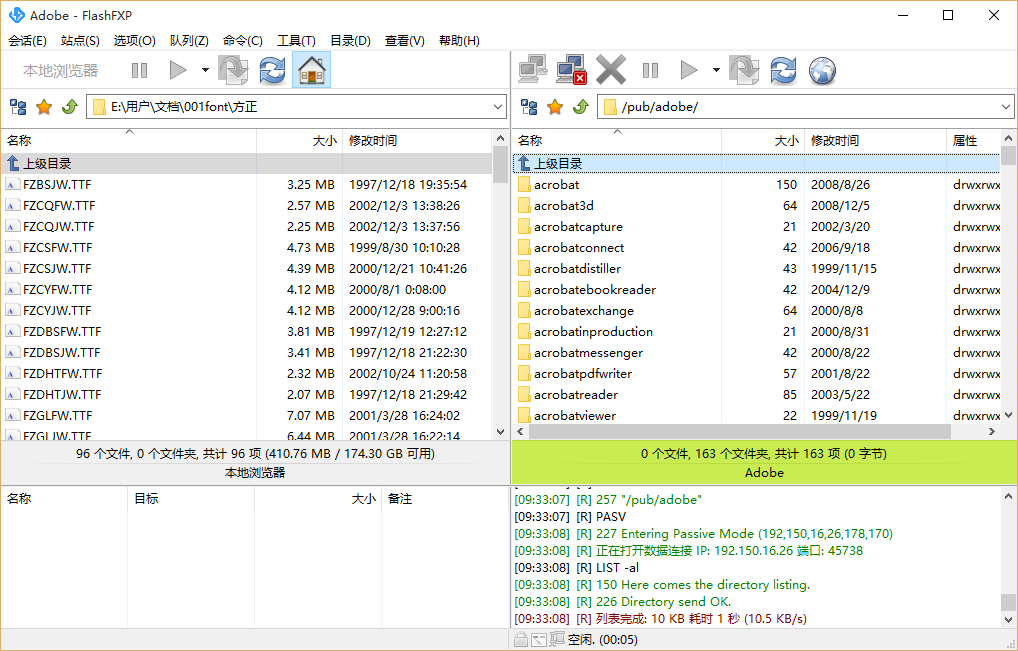Open the 工具(T) menu
Screen dimensions: 1018x651
296,41
